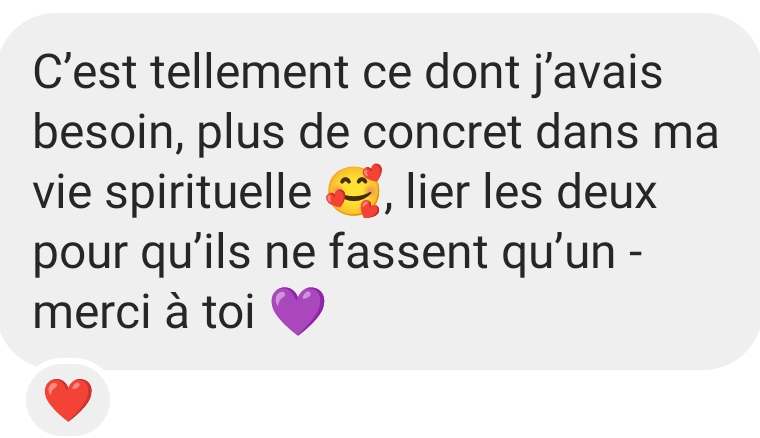The height and width of the screenshot is (438, 760).
Task: Select the word "tellement" in the message
Action: [x=249, y=73]
